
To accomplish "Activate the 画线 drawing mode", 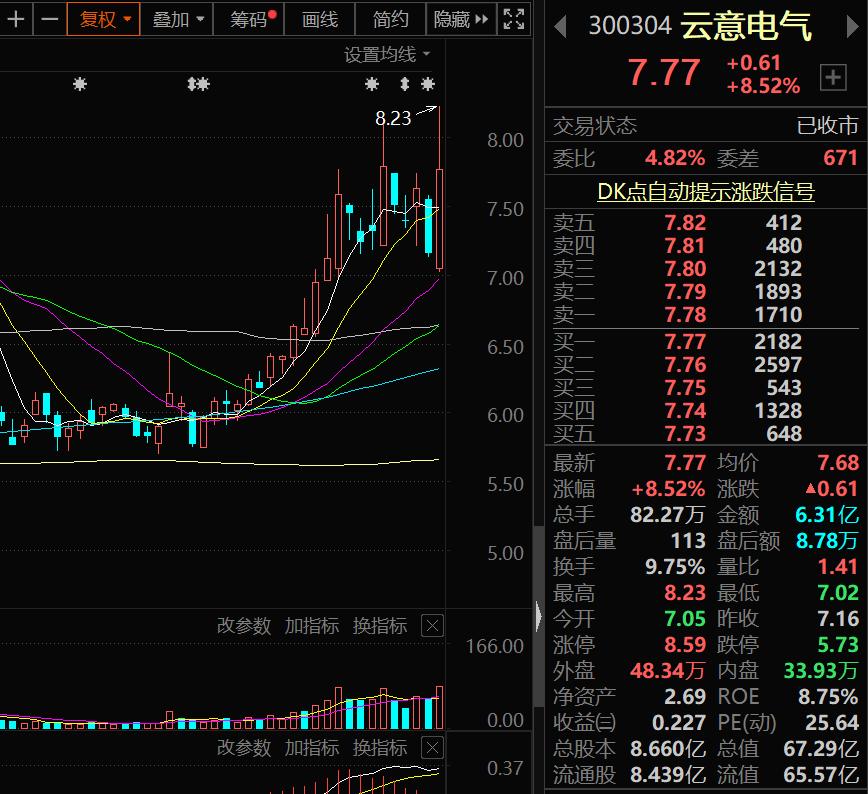I will pos(319,19).
